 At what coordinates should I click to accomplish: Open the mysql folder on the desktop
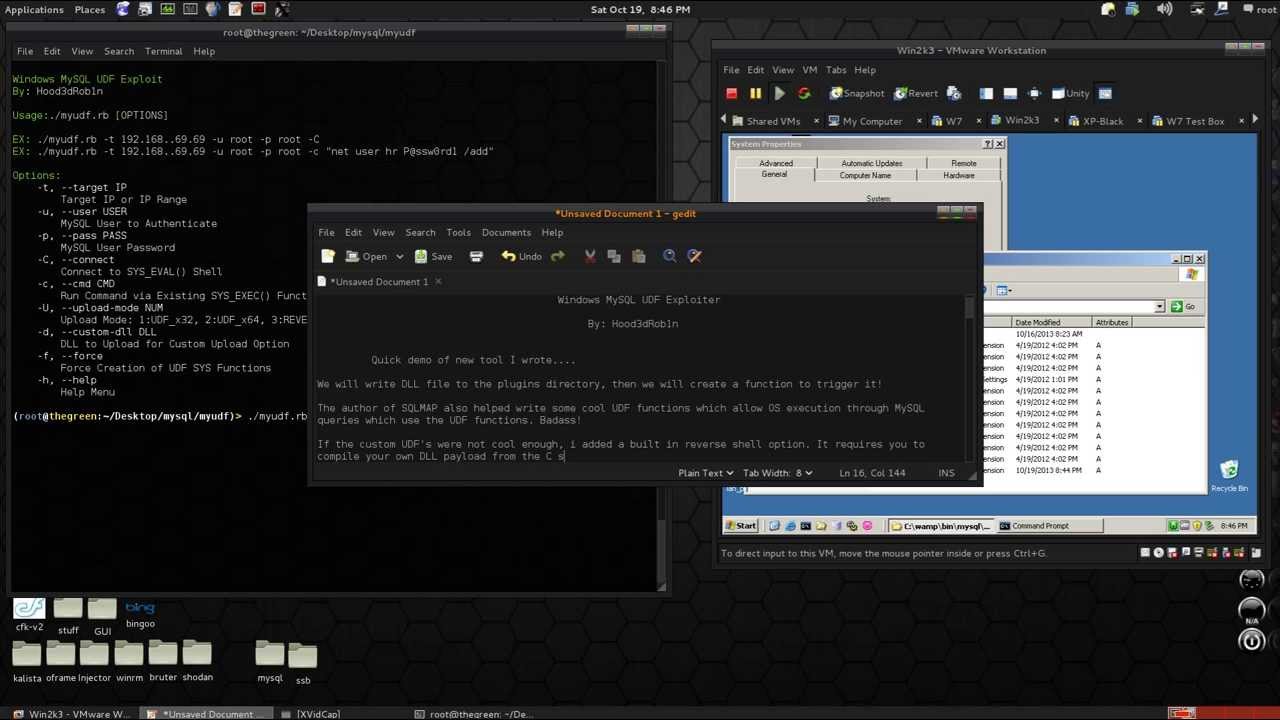(270, 662)
